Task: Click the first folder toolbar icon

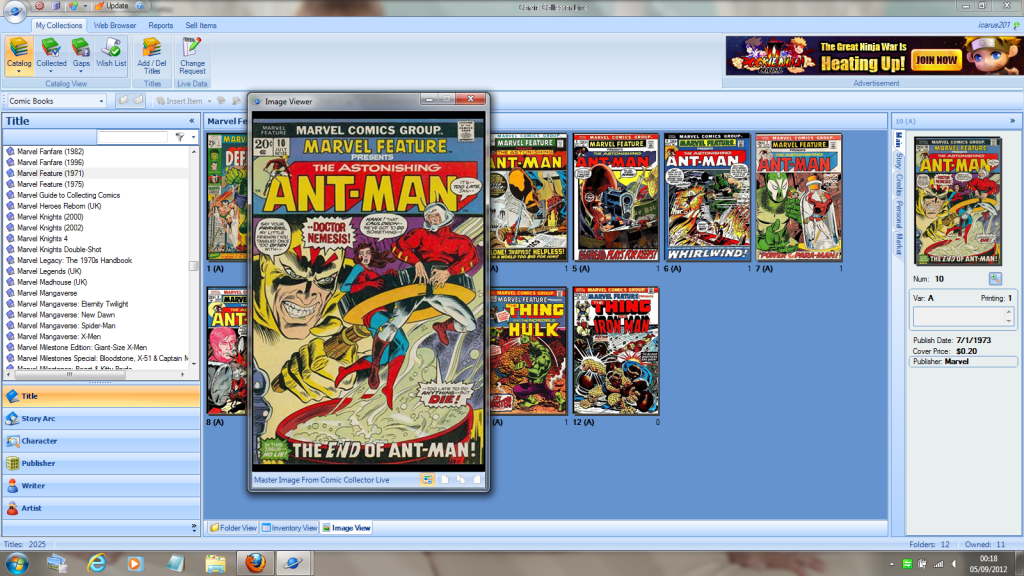Action: (x=123, y=101)
